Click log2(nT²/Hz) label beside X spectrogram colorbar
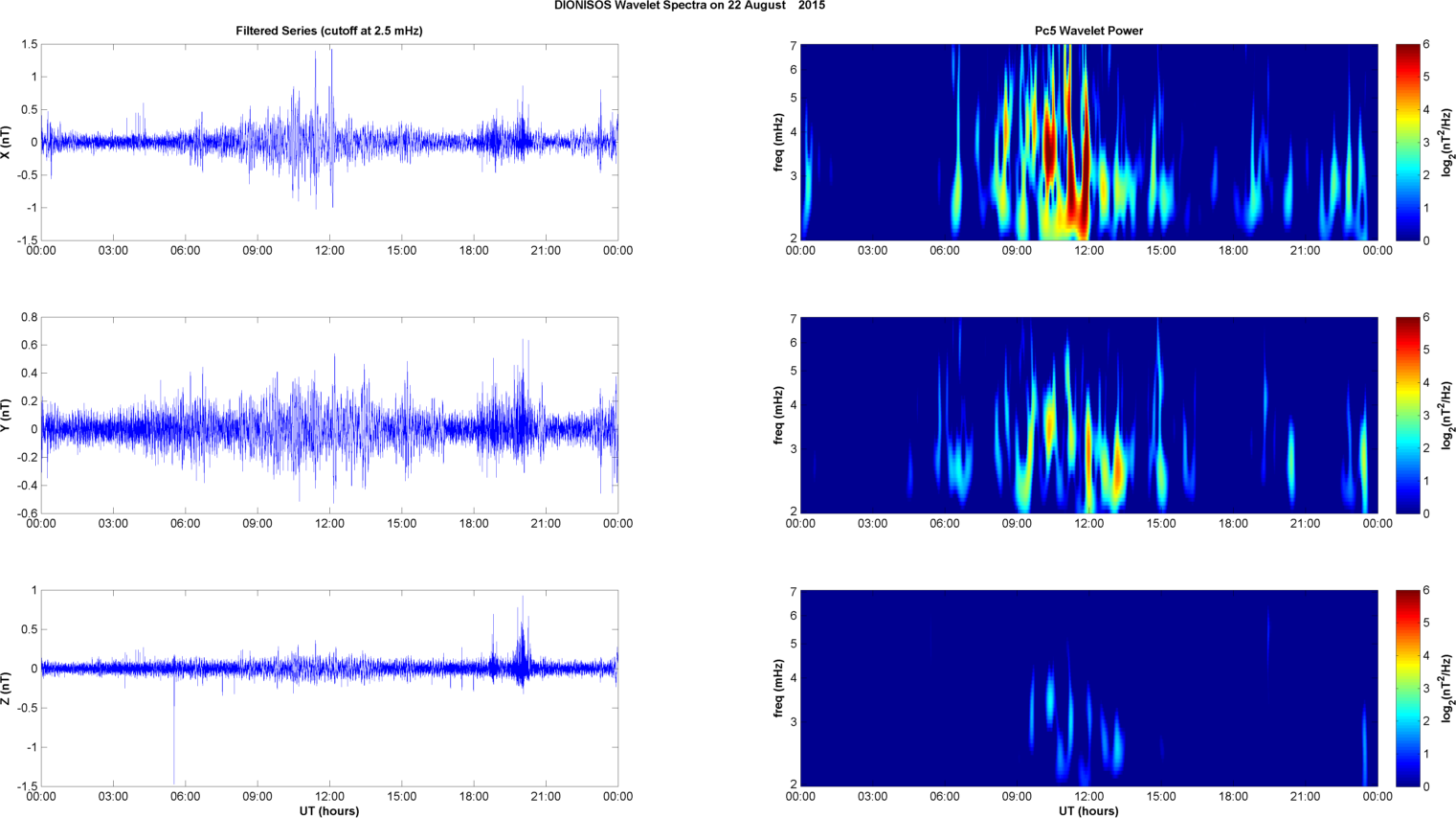1456x818 pixels. coord(1448,143)
